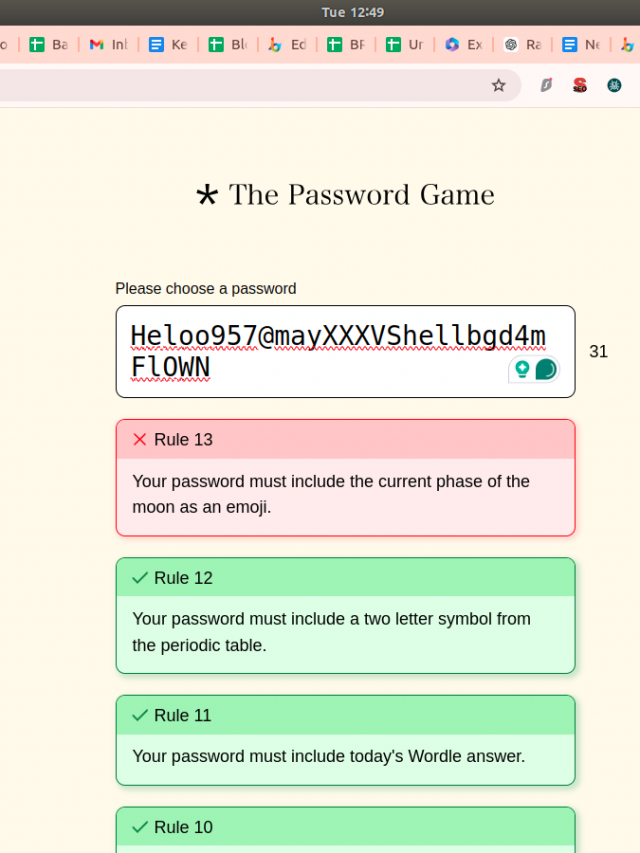Click the feather pen extension icon
640x853 pixels.
546,85
